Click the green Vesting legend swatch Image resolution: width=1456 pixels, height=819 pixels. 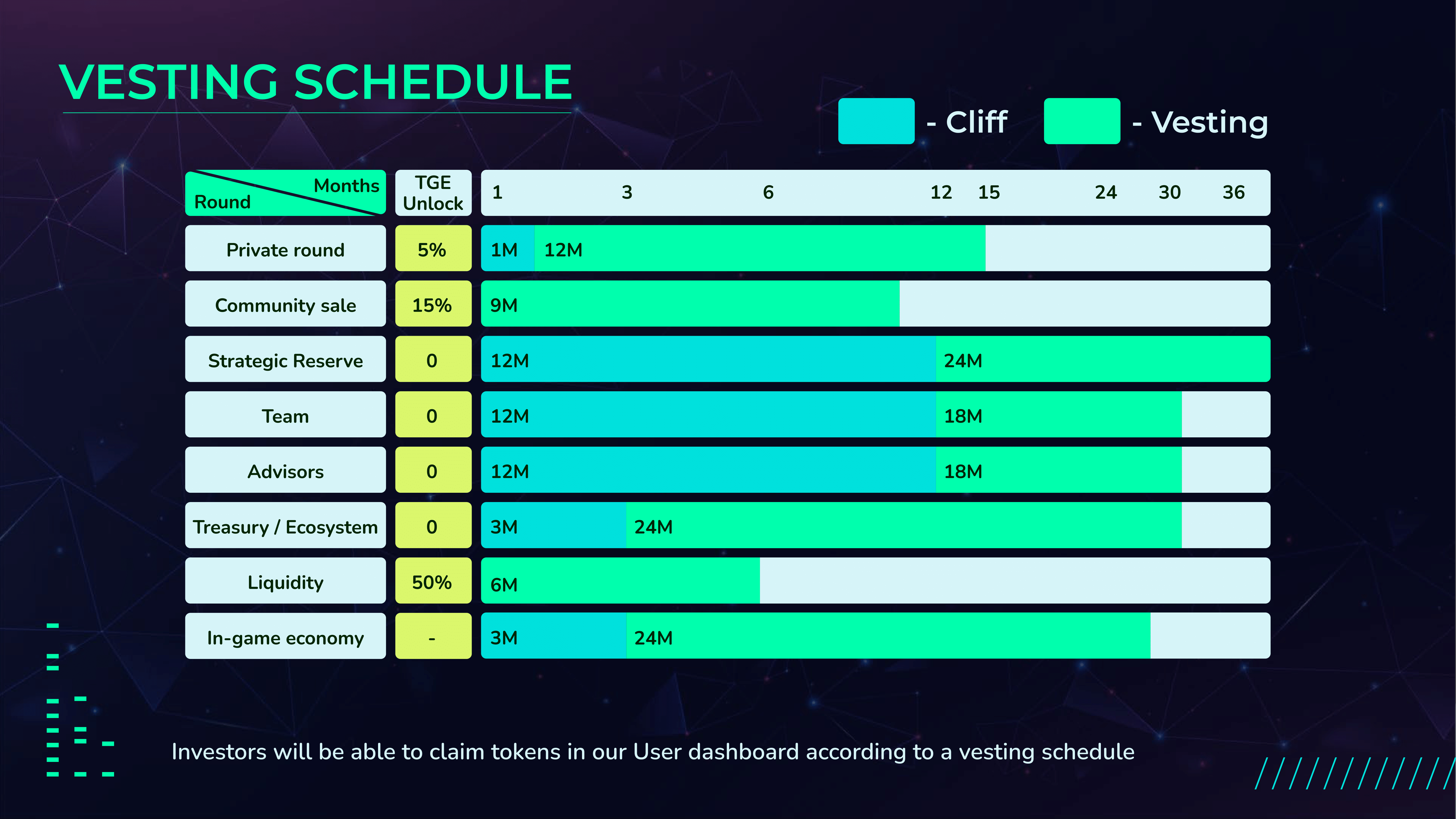[1082, 121]
